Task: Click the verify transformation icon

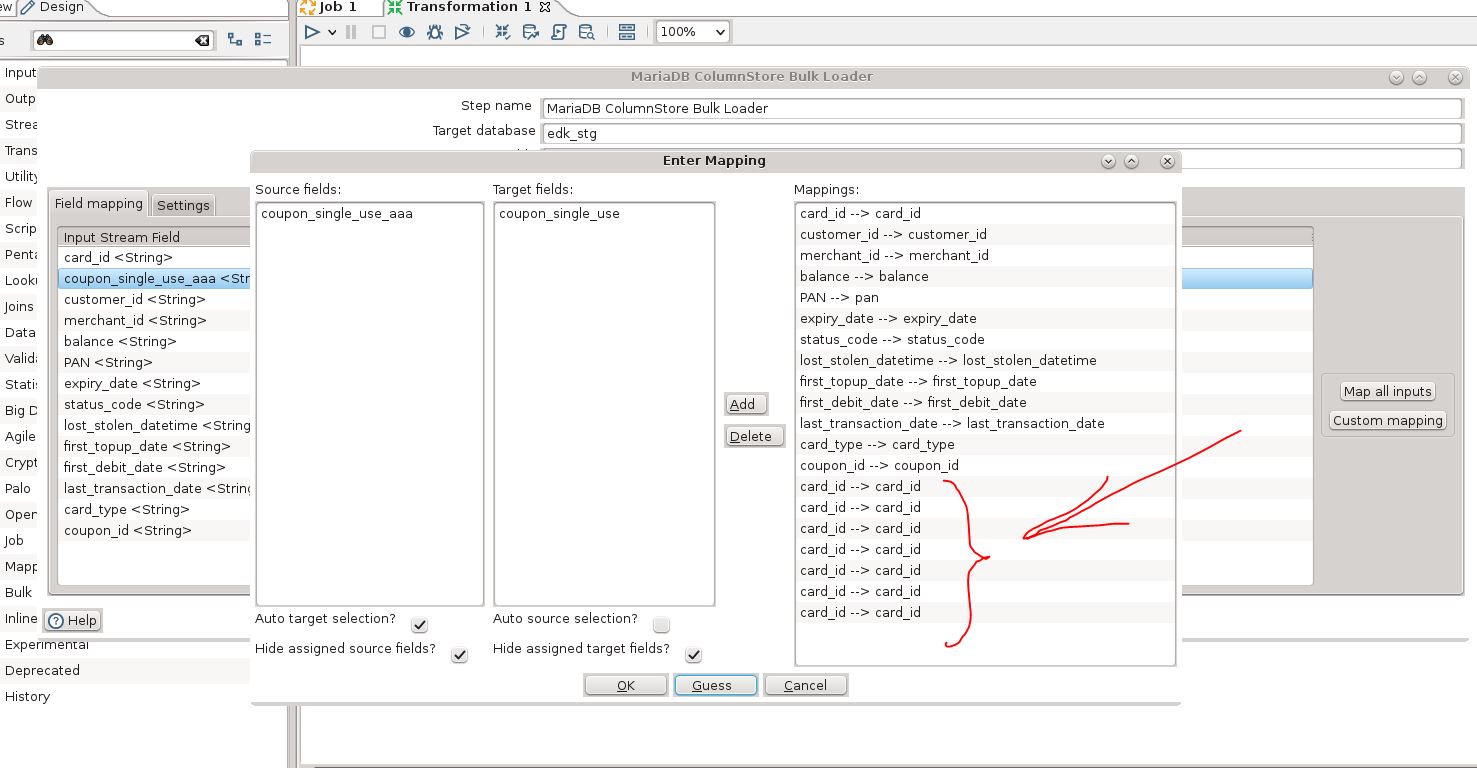Action: [503, 32]
